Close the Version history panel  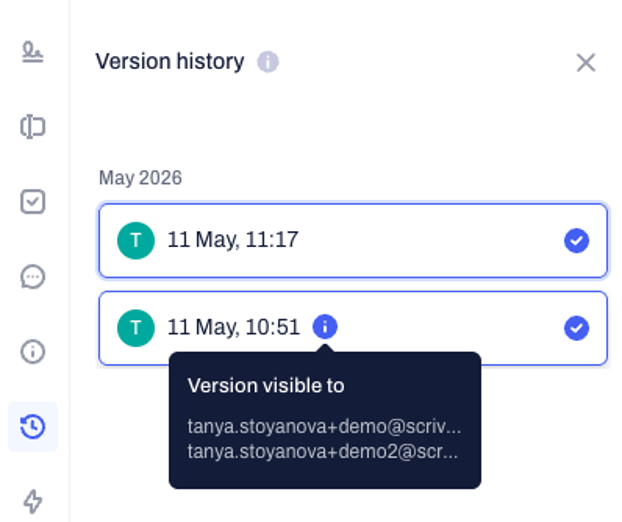point(586,63)
